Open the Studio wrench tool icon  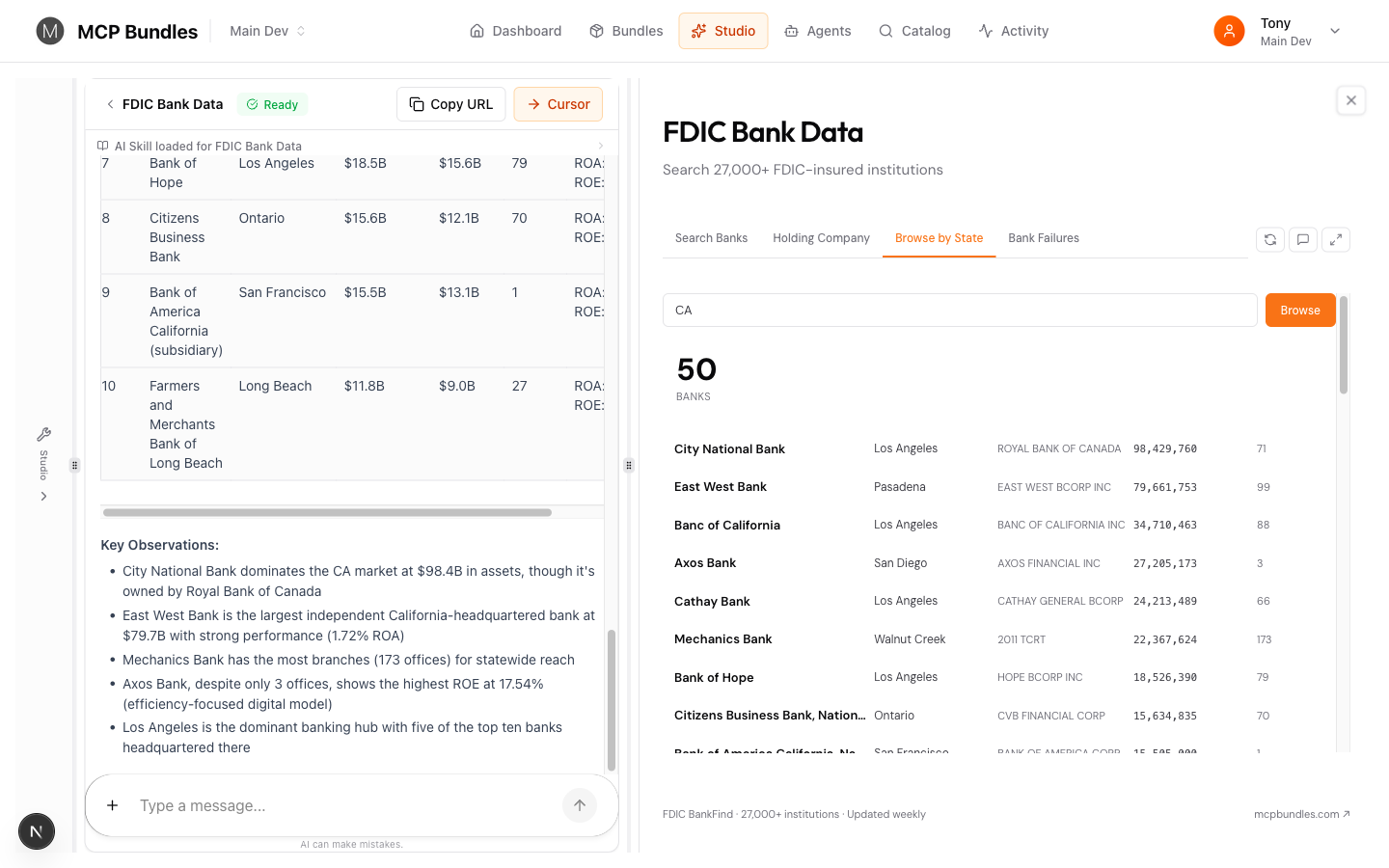click(x=43, y=434)
